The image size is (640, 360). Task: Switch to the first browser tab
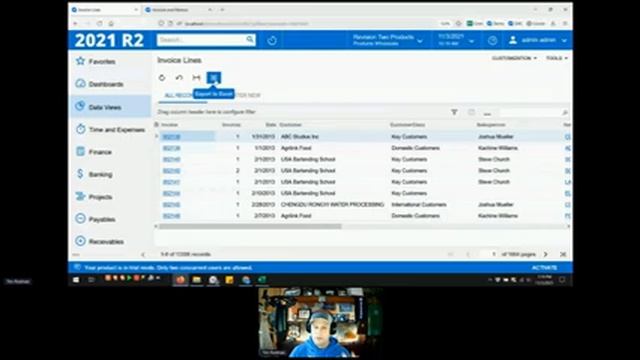point(104,9)
